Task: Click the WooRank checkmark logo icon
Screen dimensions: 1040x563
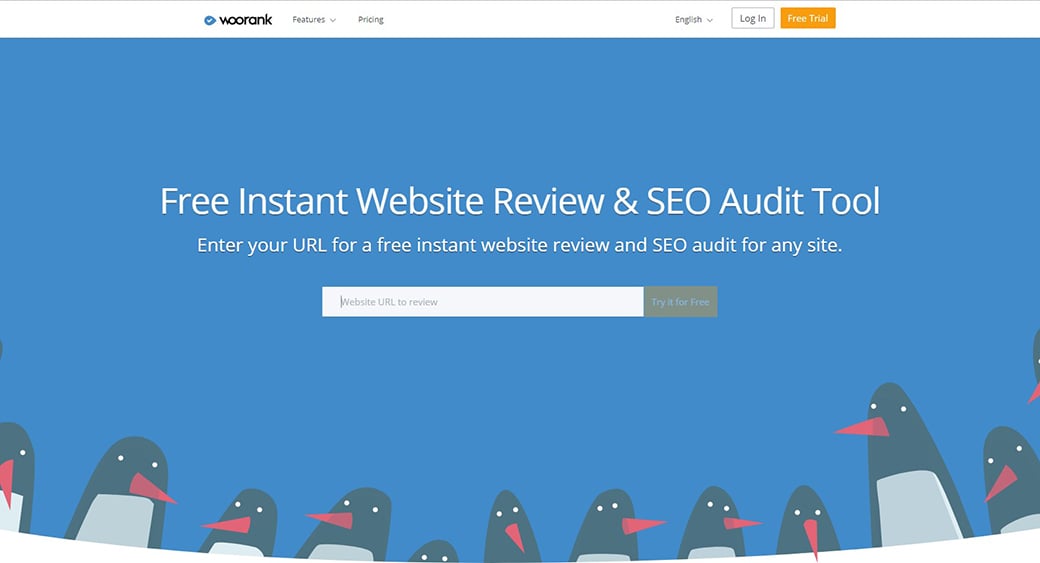Action: pyautogui.click(x=210, y=20)
